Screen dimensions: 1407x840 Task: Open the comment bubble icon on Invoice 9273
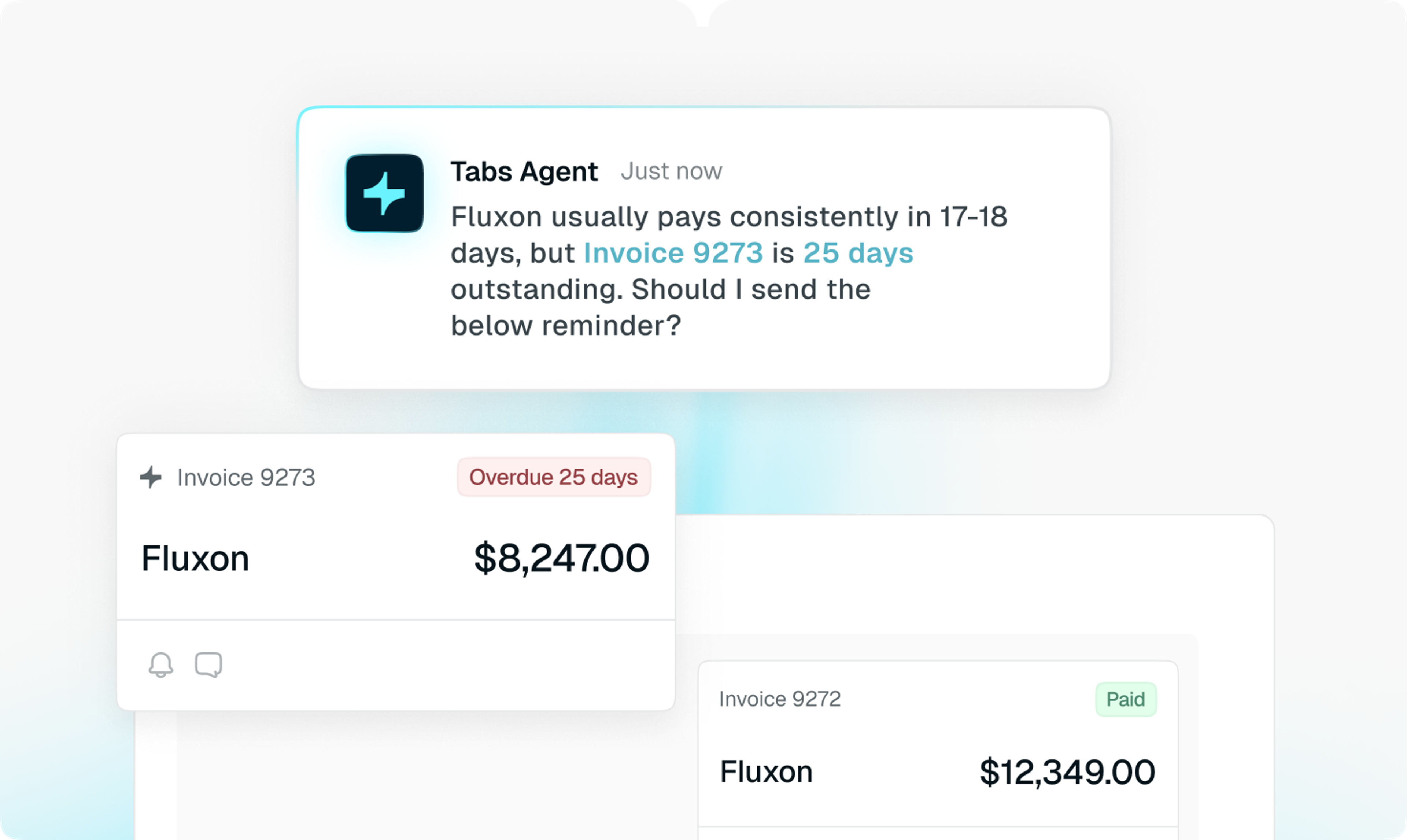208,665
